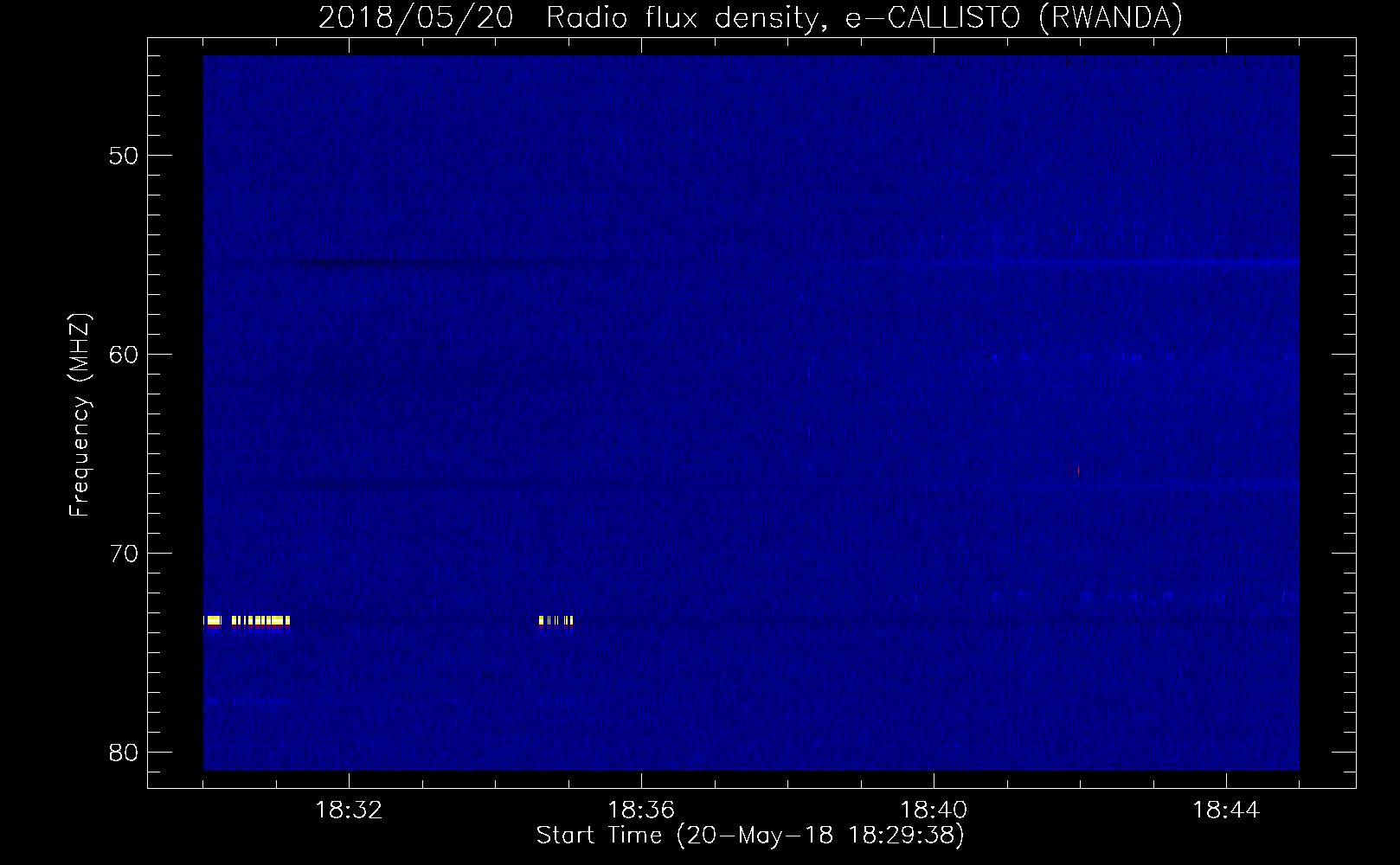Click the x-axis label "Start Time (20-May-18 18:29:38)"

(750, 836)
